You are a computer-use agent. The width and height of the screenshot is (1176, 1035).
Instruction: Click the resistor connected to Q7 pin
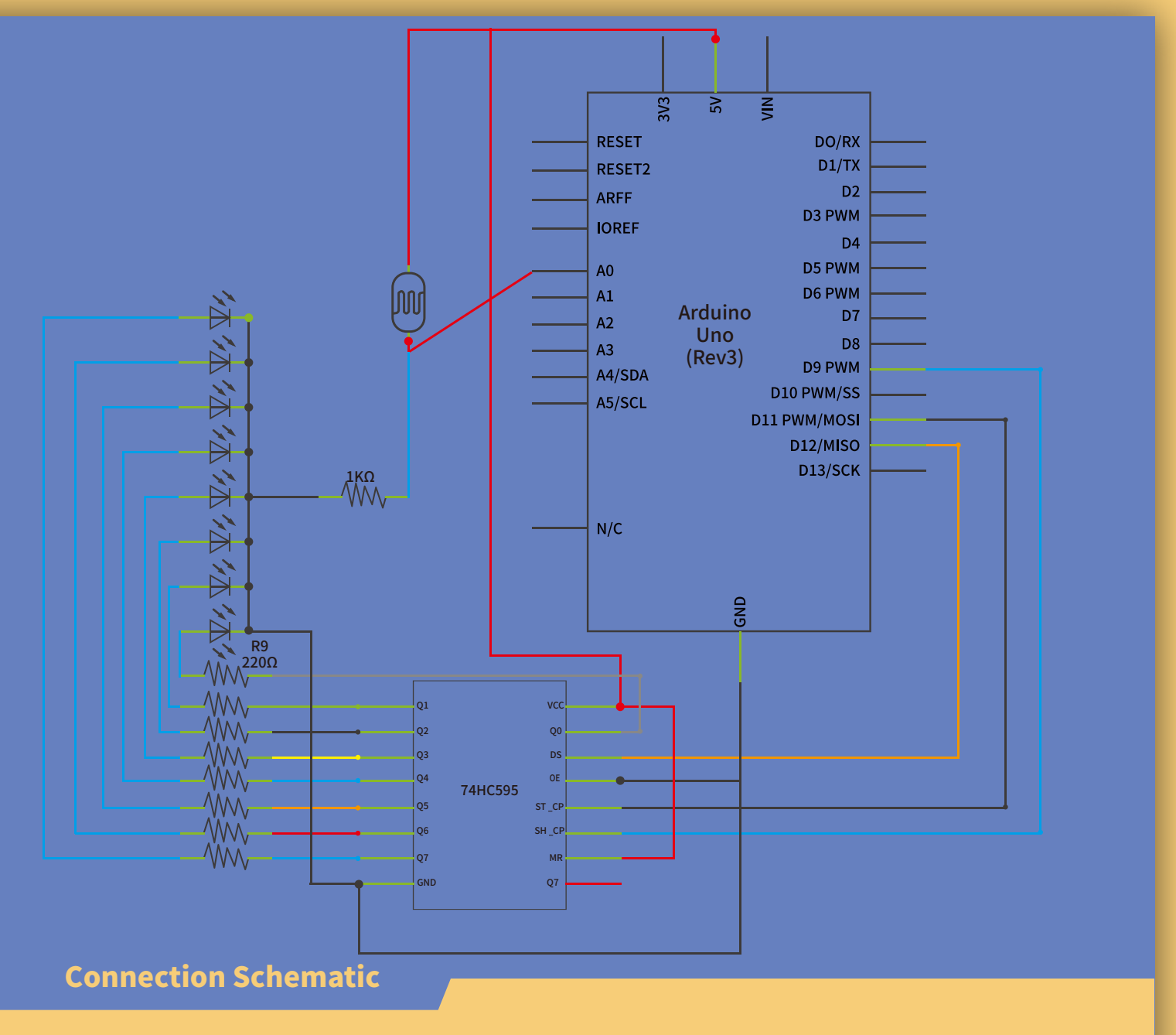(x=226, y=857)
